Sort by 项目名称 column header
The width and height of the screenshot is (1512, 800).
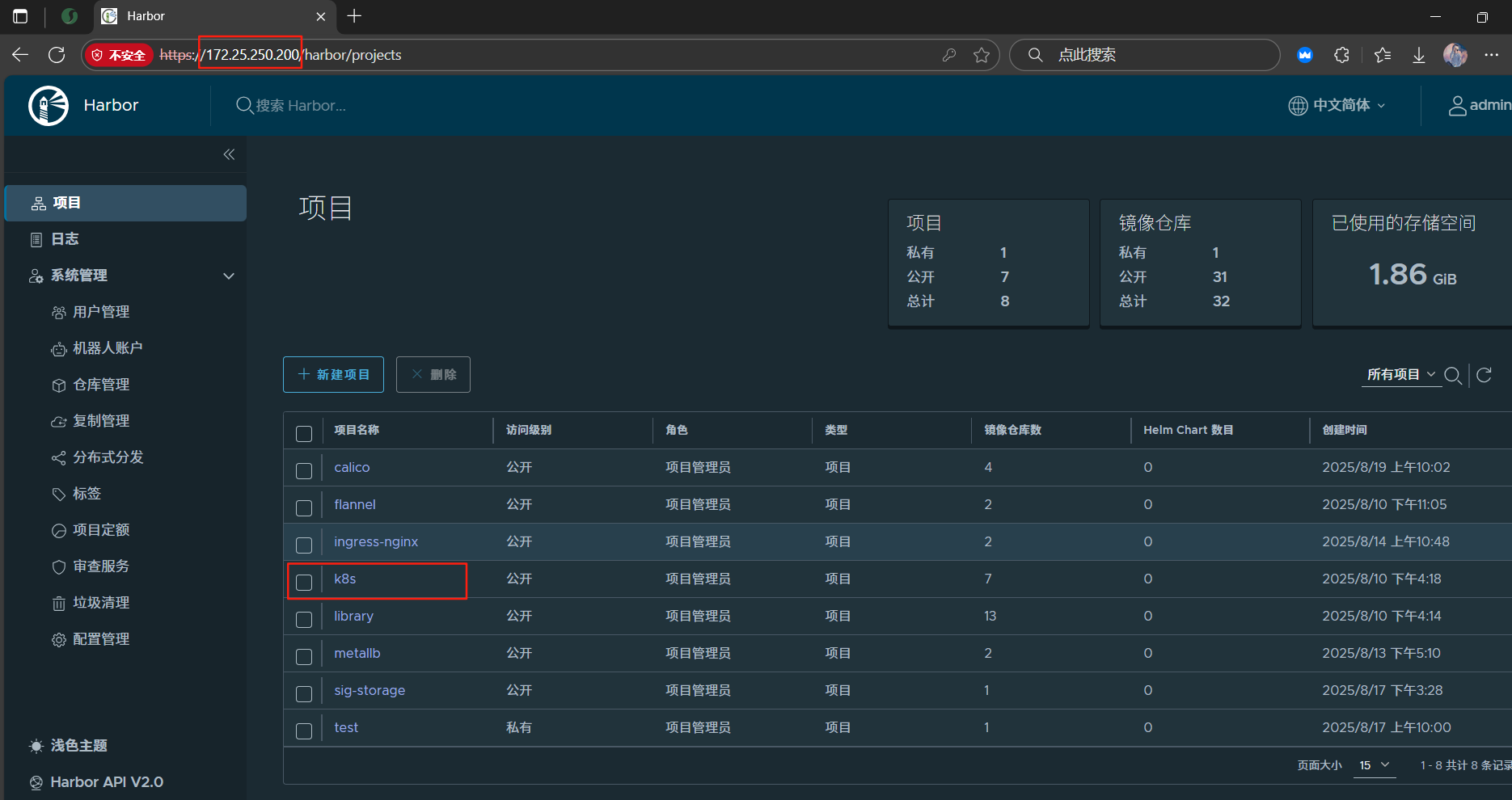pos(357,431)
